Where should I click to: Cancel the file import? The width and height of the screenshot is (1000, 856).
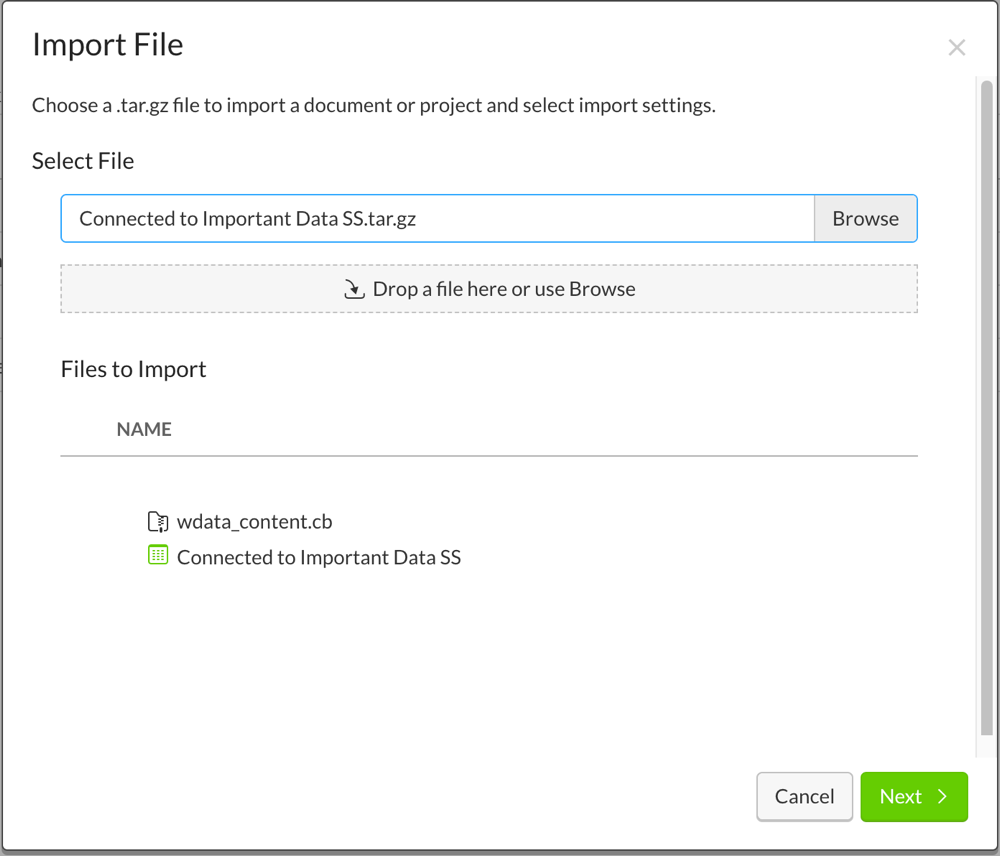tap(804, 796)
